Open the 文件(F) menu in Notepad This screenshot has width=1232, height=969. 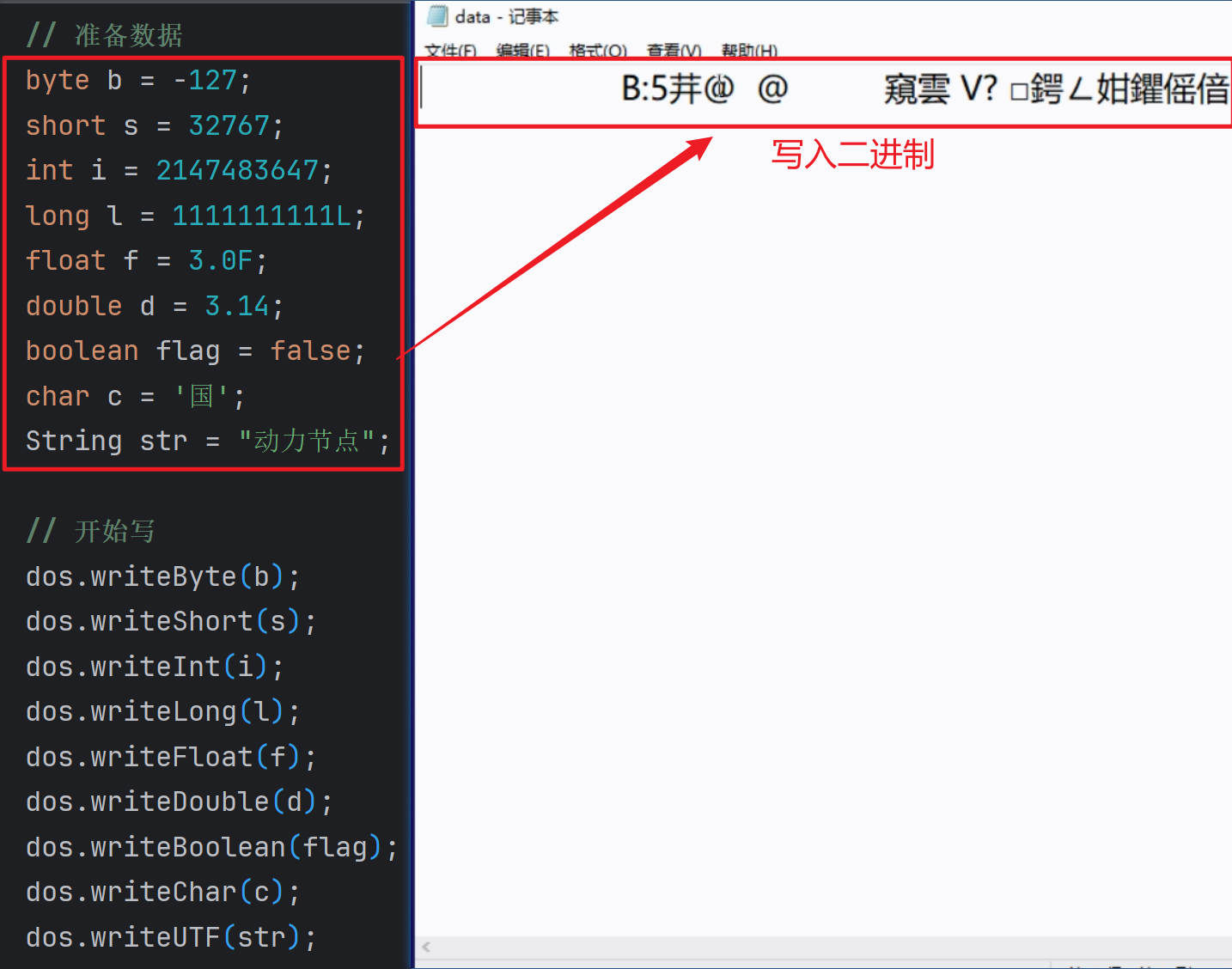450,51
